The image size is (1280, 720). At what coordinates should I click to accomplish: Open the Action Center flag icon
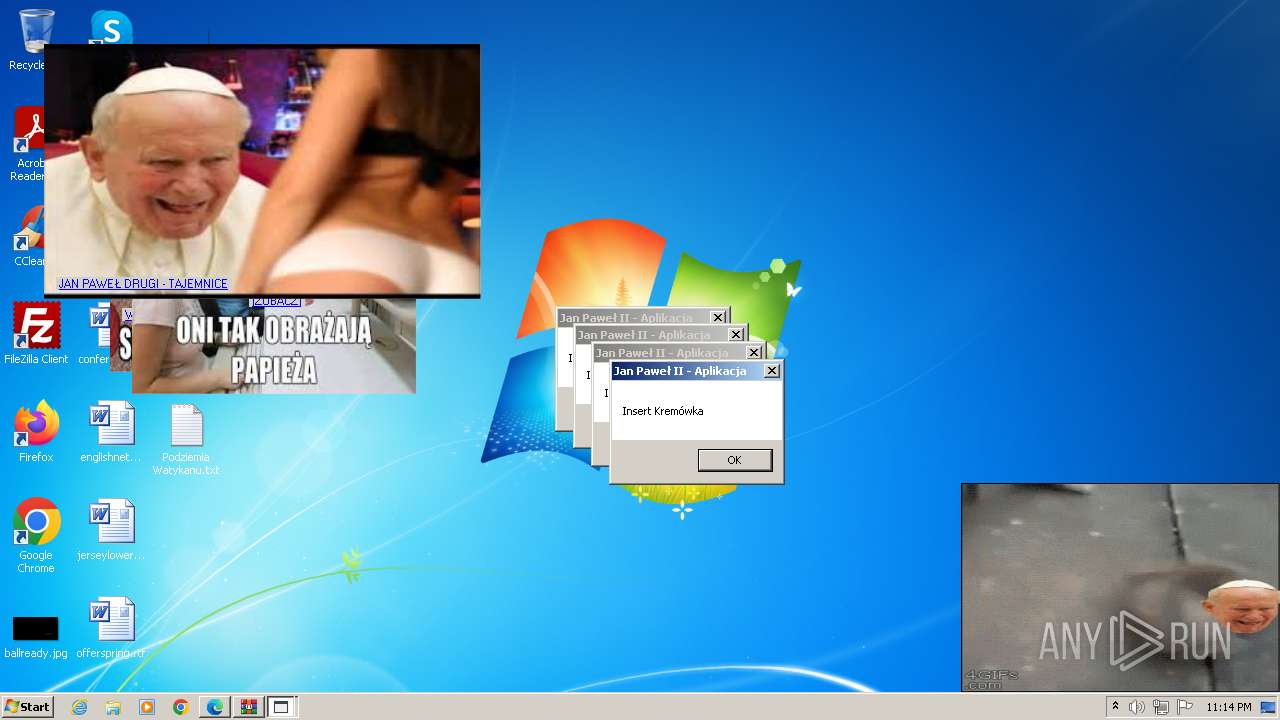tap(1185, 707)
